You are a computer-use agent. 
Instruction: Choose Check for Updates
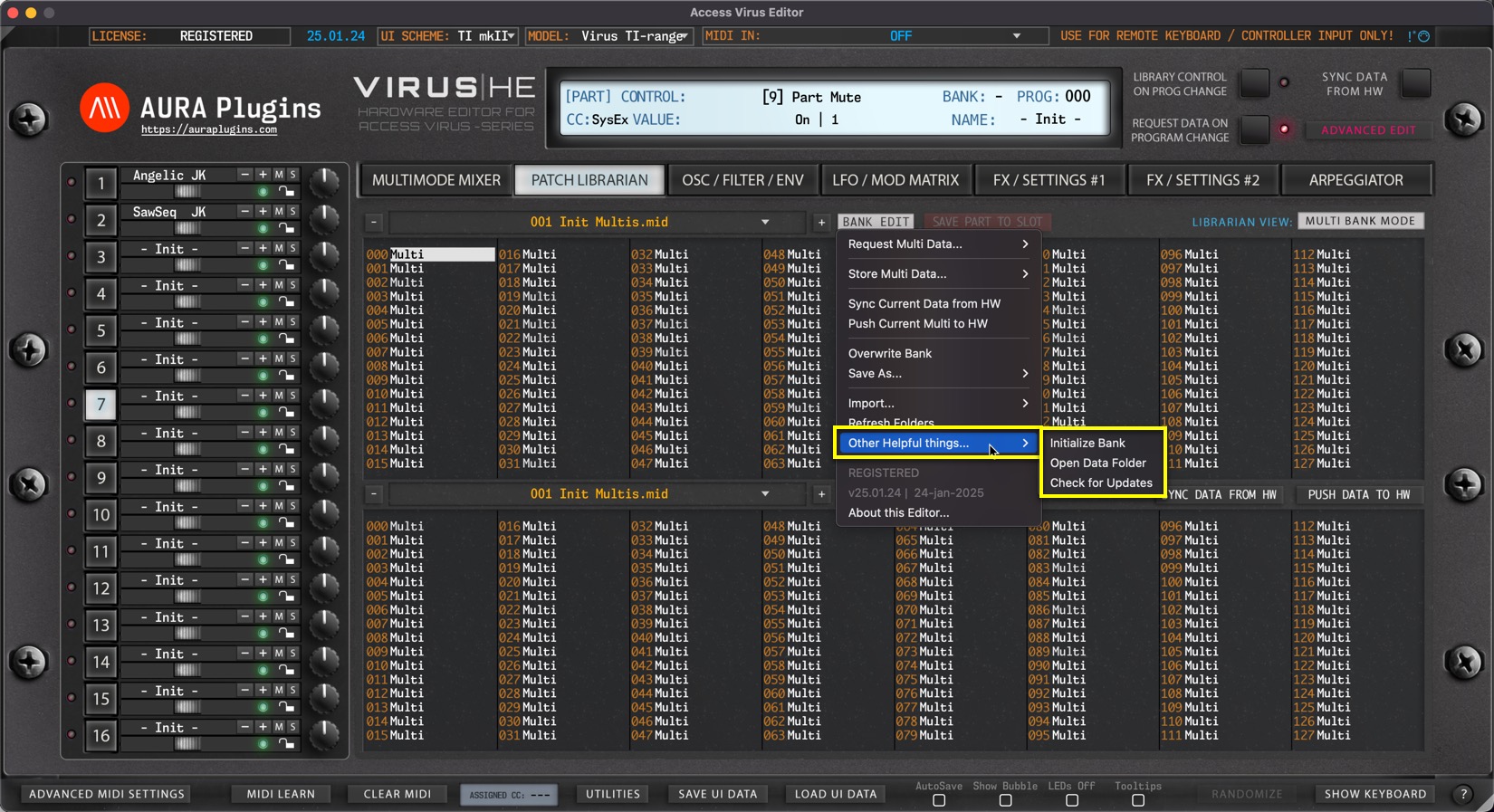(x=1102, y=483)
